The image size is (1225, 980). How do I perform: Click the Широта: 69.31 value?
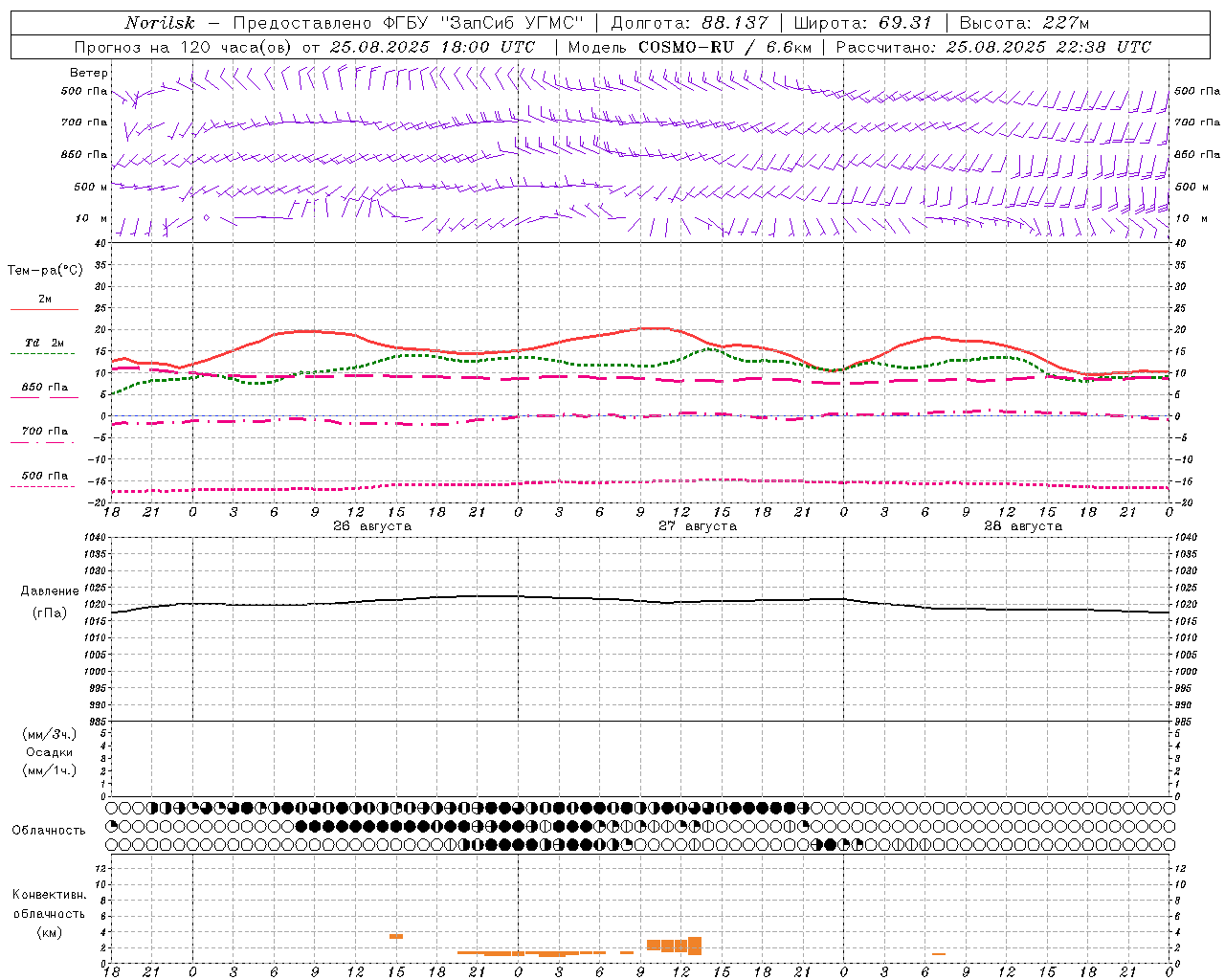pyautogui.click(x=862, y=23)
